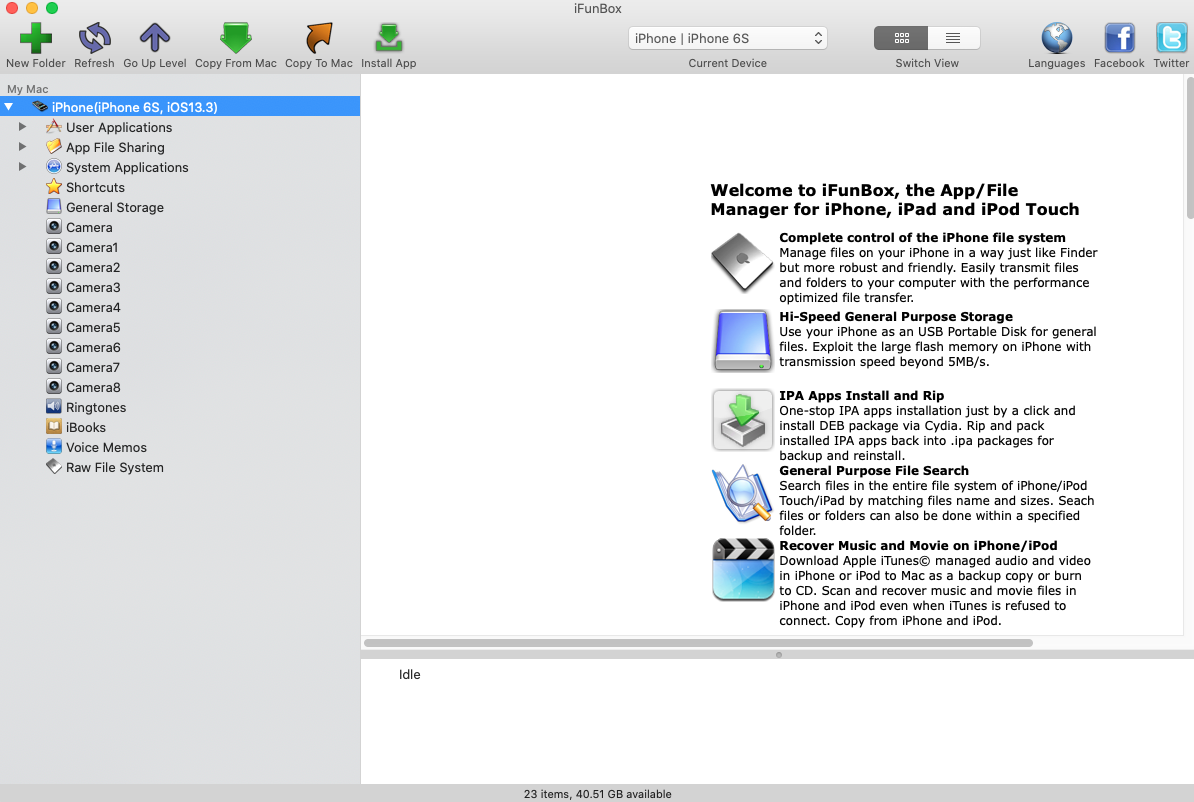Click 'General Purpose File Search' heading
Viewport: 1194px width, 802px height.
pyautogui.click(x=873, y=471)
